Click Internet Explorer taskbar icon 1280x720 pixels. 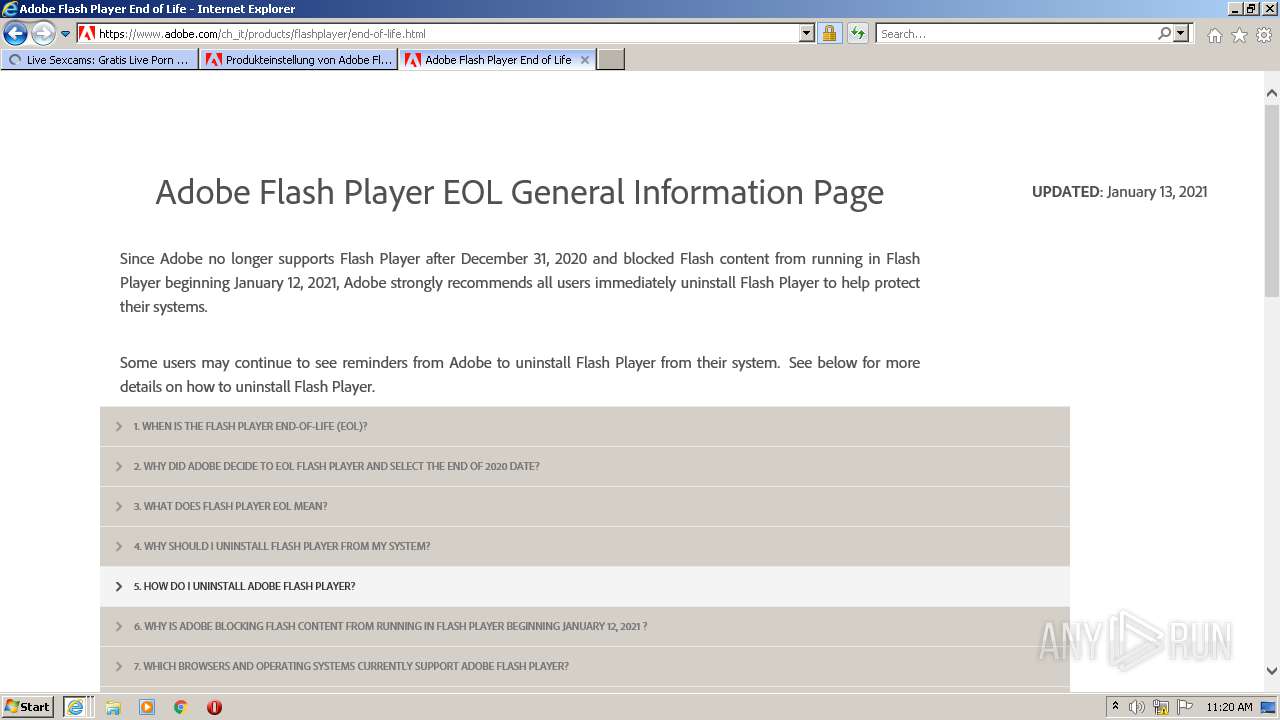(76, 707)
